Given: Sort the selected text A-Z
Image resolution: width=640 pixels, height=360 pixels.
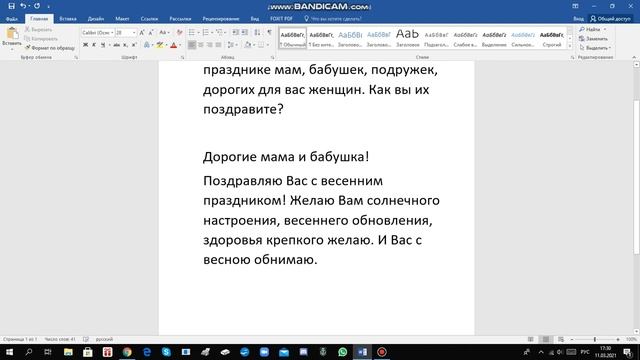Looking at the screenshot, I should pos(257,32).
